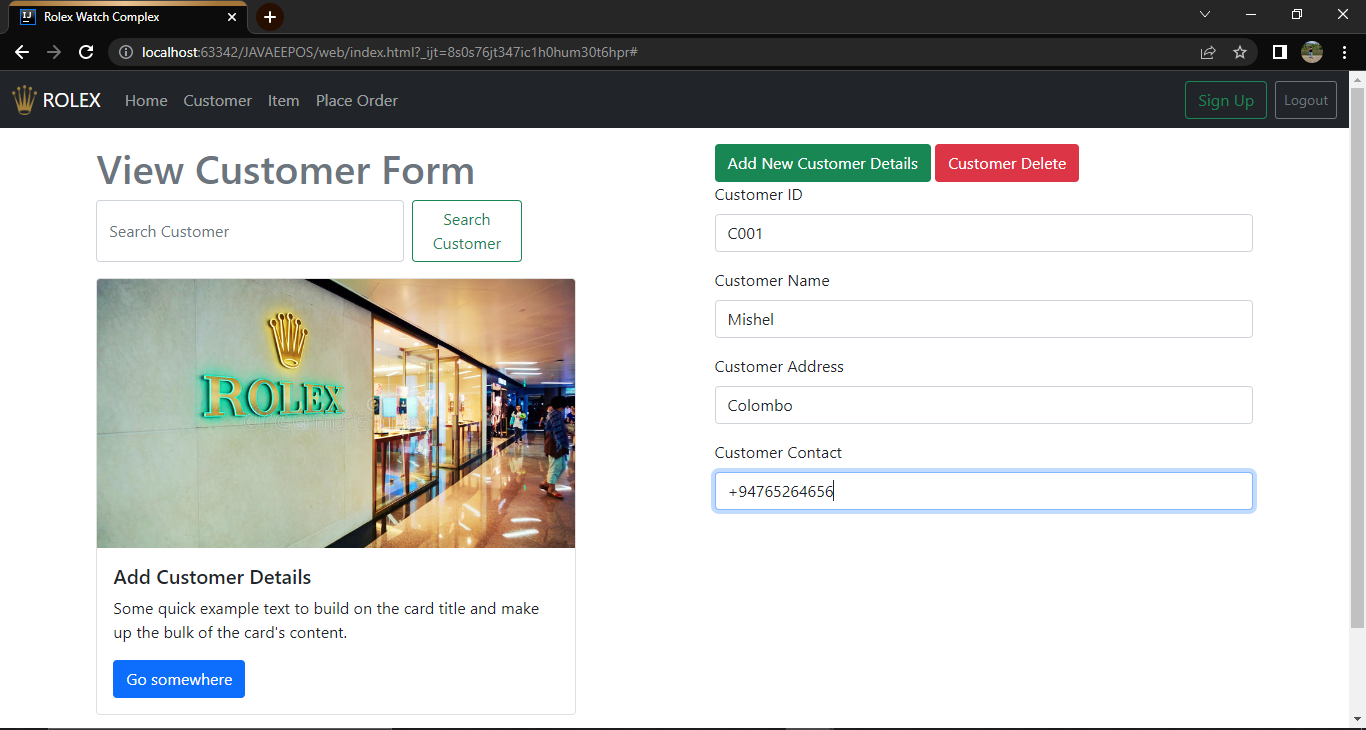Open the share icon in the address bar
1366x730 pixels.
[x=1208, y=52]
